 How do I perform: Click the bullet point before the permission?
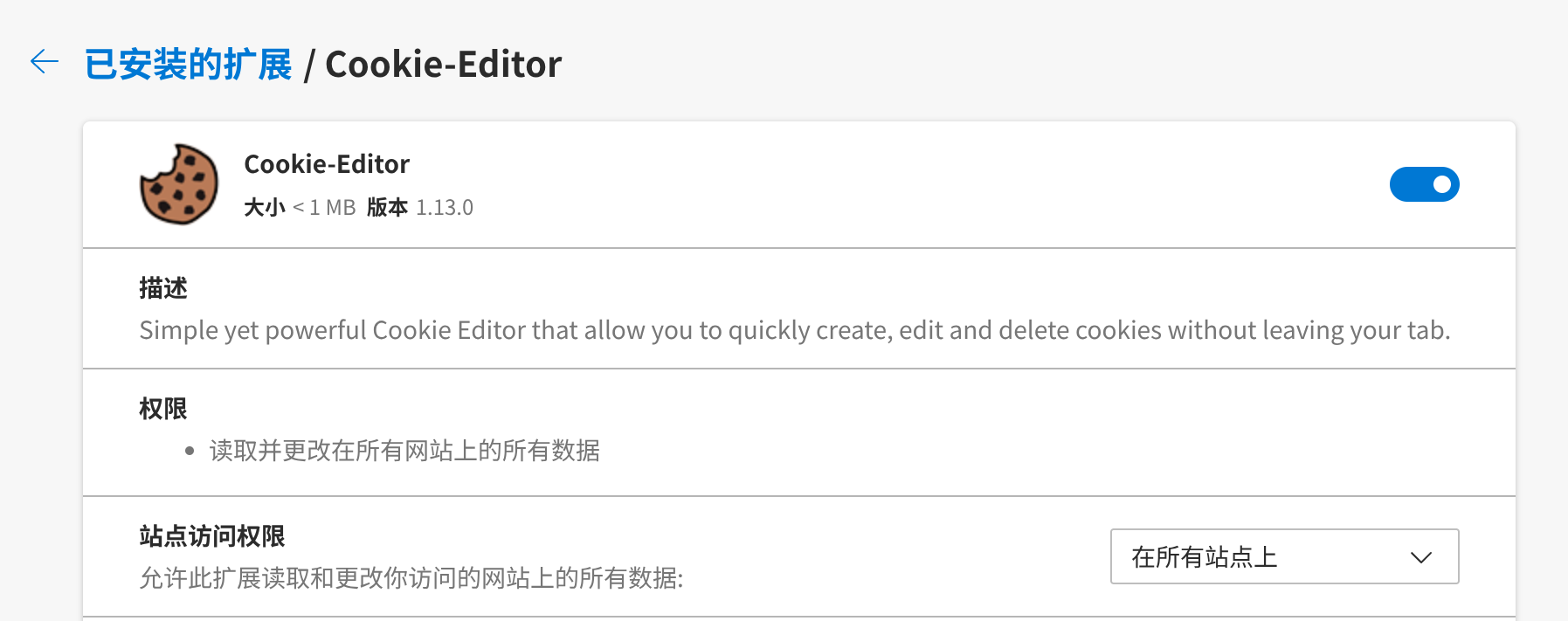pyautogui.click(x=190, y=452)
